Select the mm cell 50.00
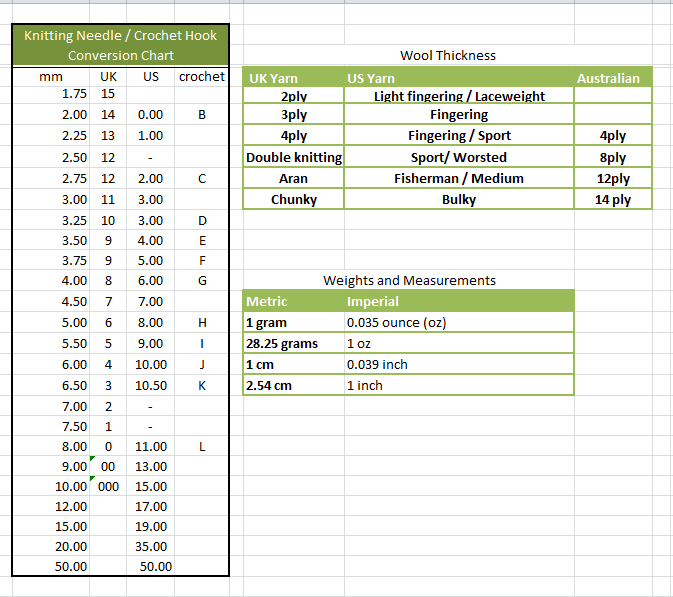Image resolution: width=673 pixels, height=597 pixels. pyautogui.click(x=51, y=567)
